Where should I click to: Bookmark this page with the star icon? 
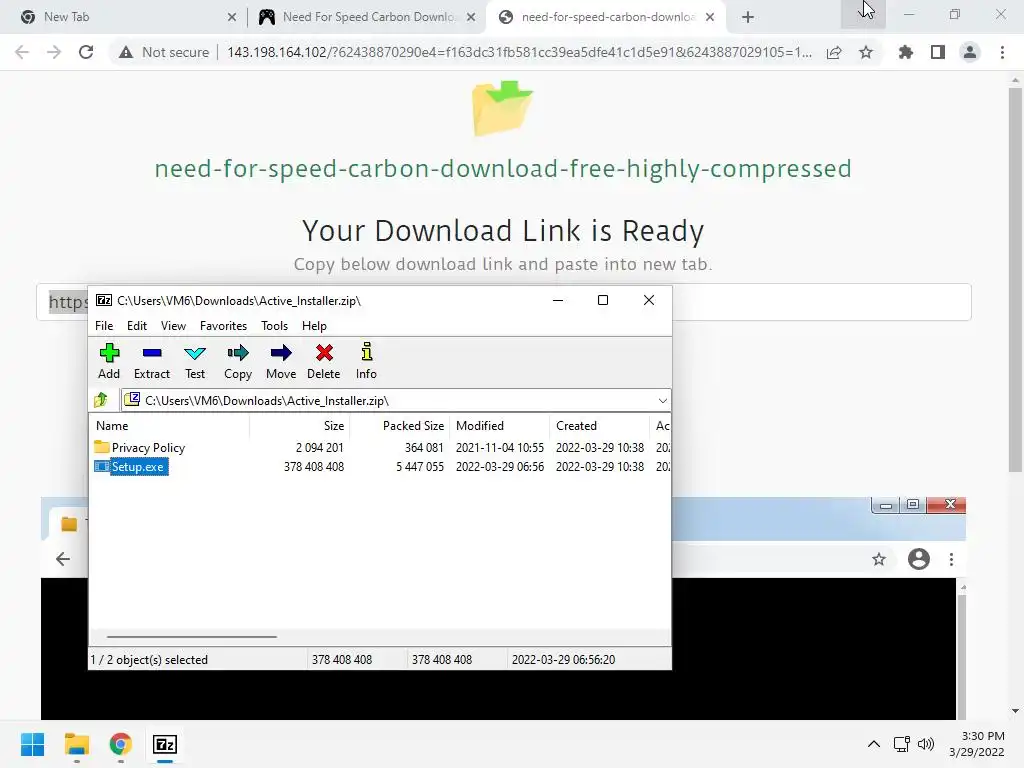[866, 52]
